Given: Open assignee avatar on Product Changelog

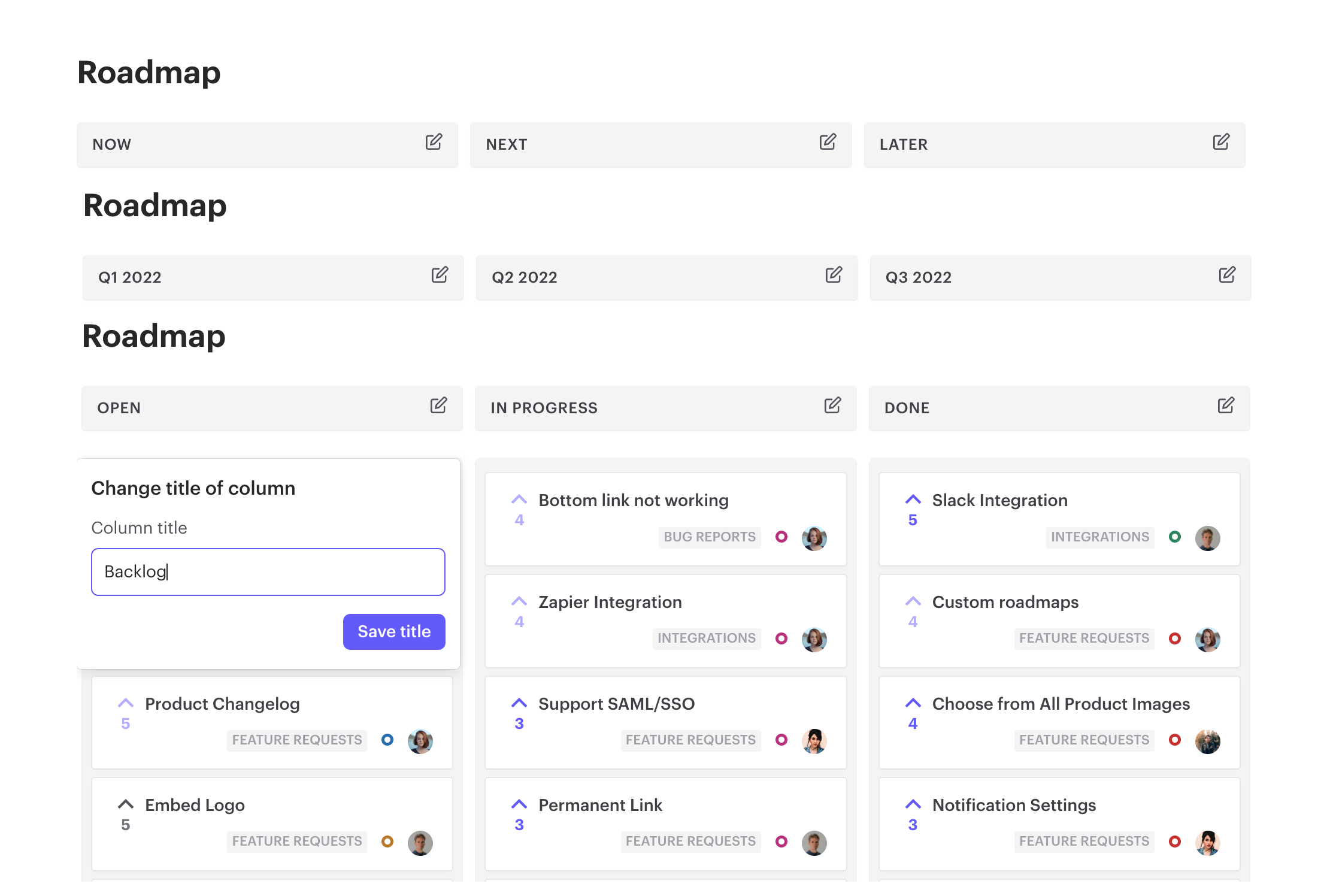Looking at the screenshot, I should [x=420, y=741].
